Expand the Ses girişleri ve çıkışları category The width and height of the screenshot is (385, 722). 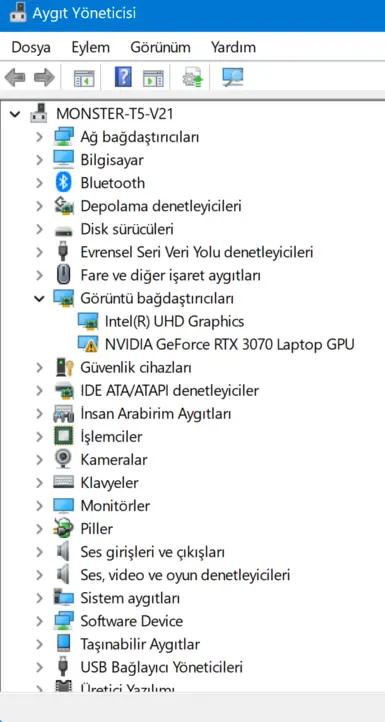point(39,551)
